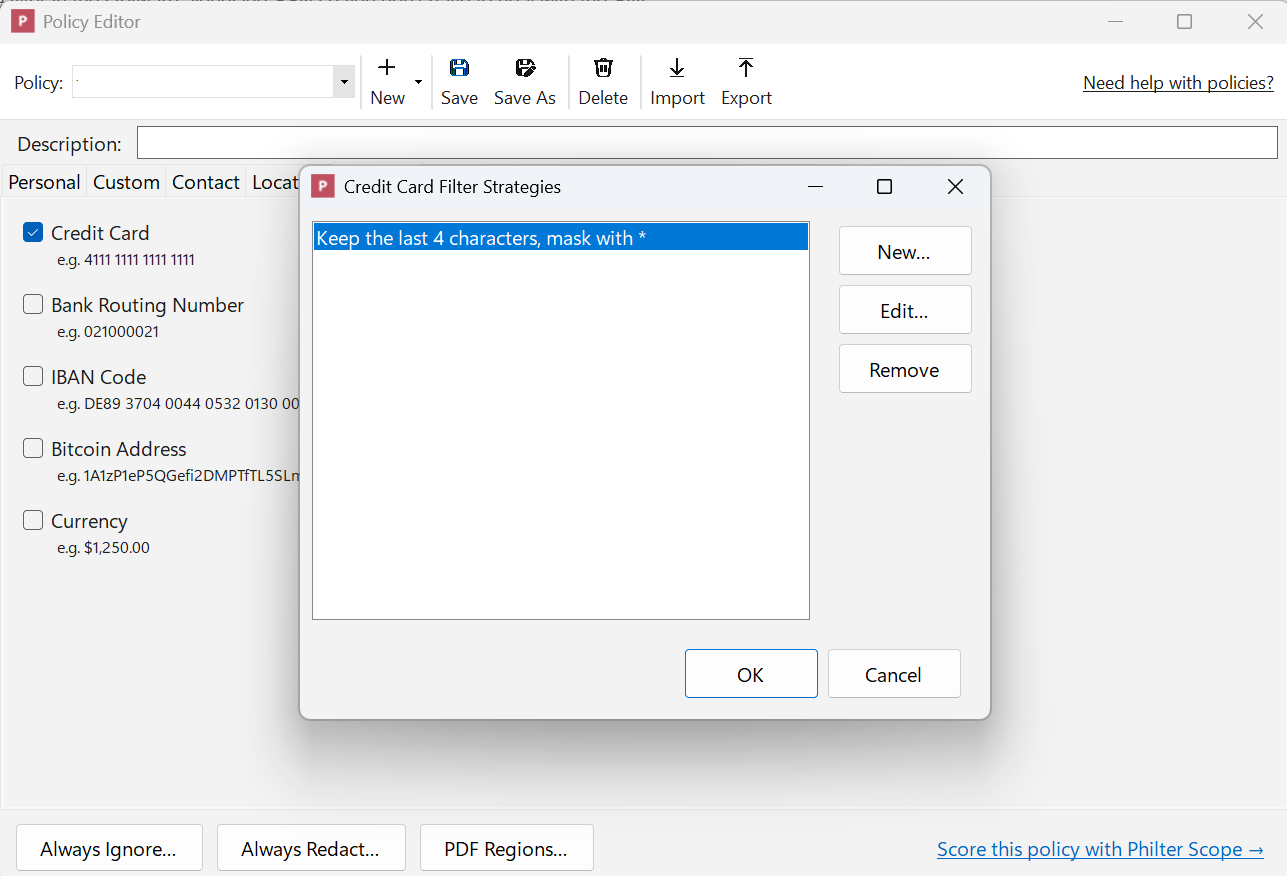Expand the New button dropdown arrow

click(x=418, y=82)
